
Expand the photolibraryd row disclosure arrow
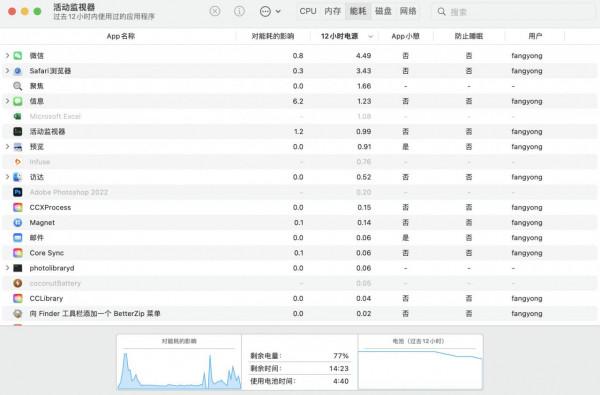coord(7,268)
